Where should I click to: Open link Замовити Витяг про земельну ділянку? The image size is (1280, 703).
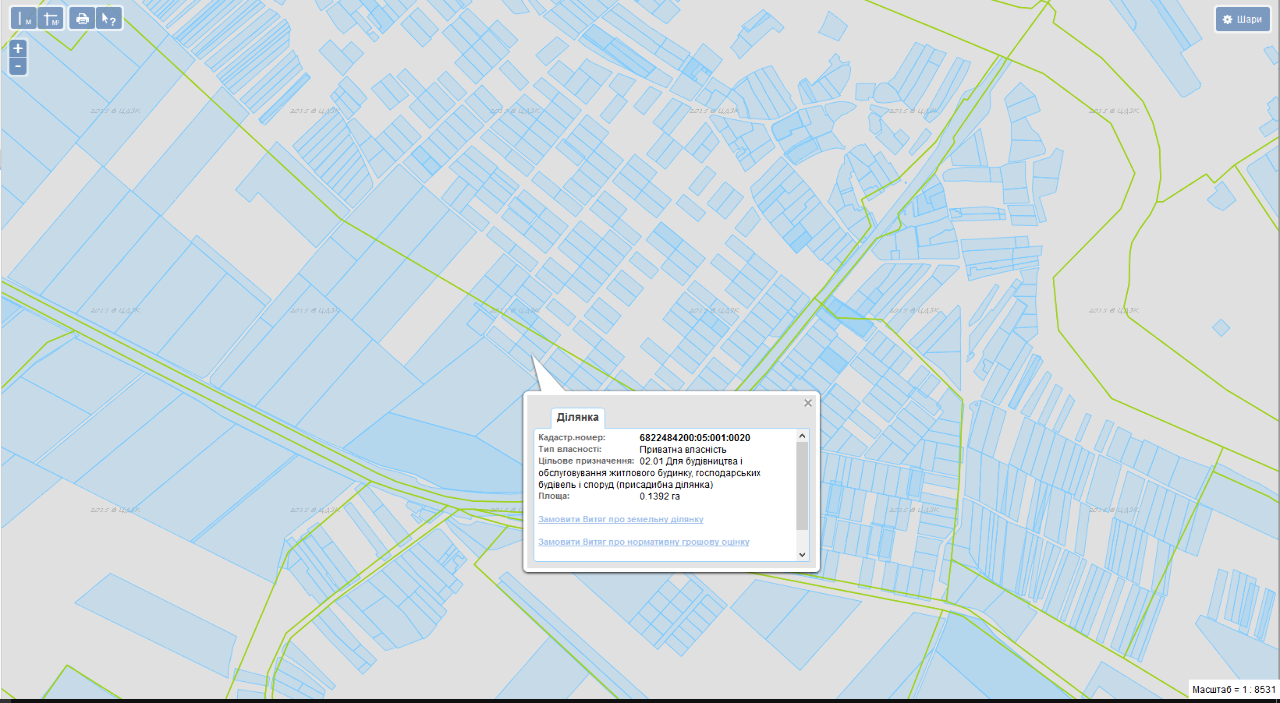[x=620, y=519]
